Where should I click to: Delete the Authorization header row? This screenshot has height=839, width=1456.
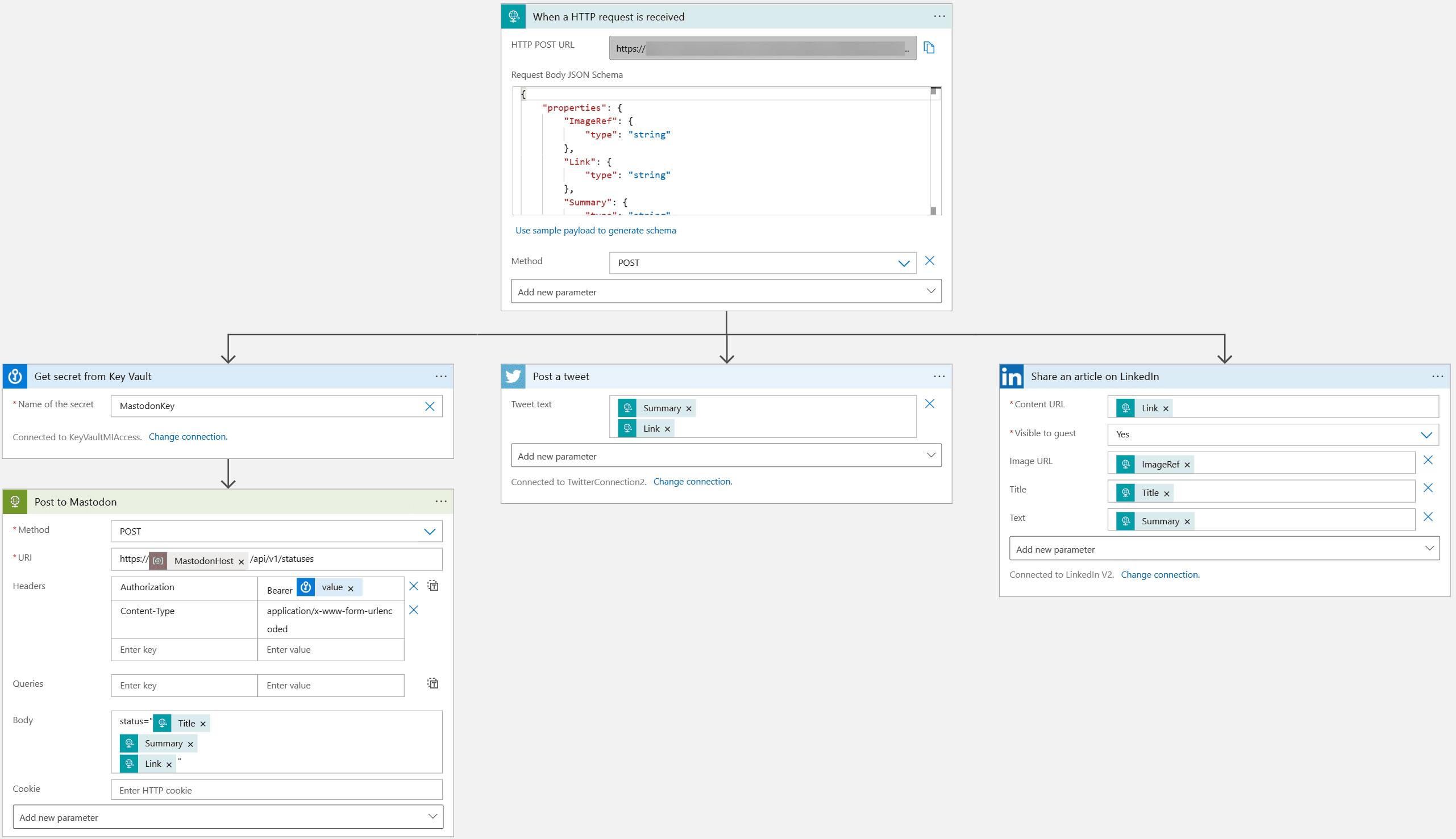pyautogui.click(x=413, y=586)
